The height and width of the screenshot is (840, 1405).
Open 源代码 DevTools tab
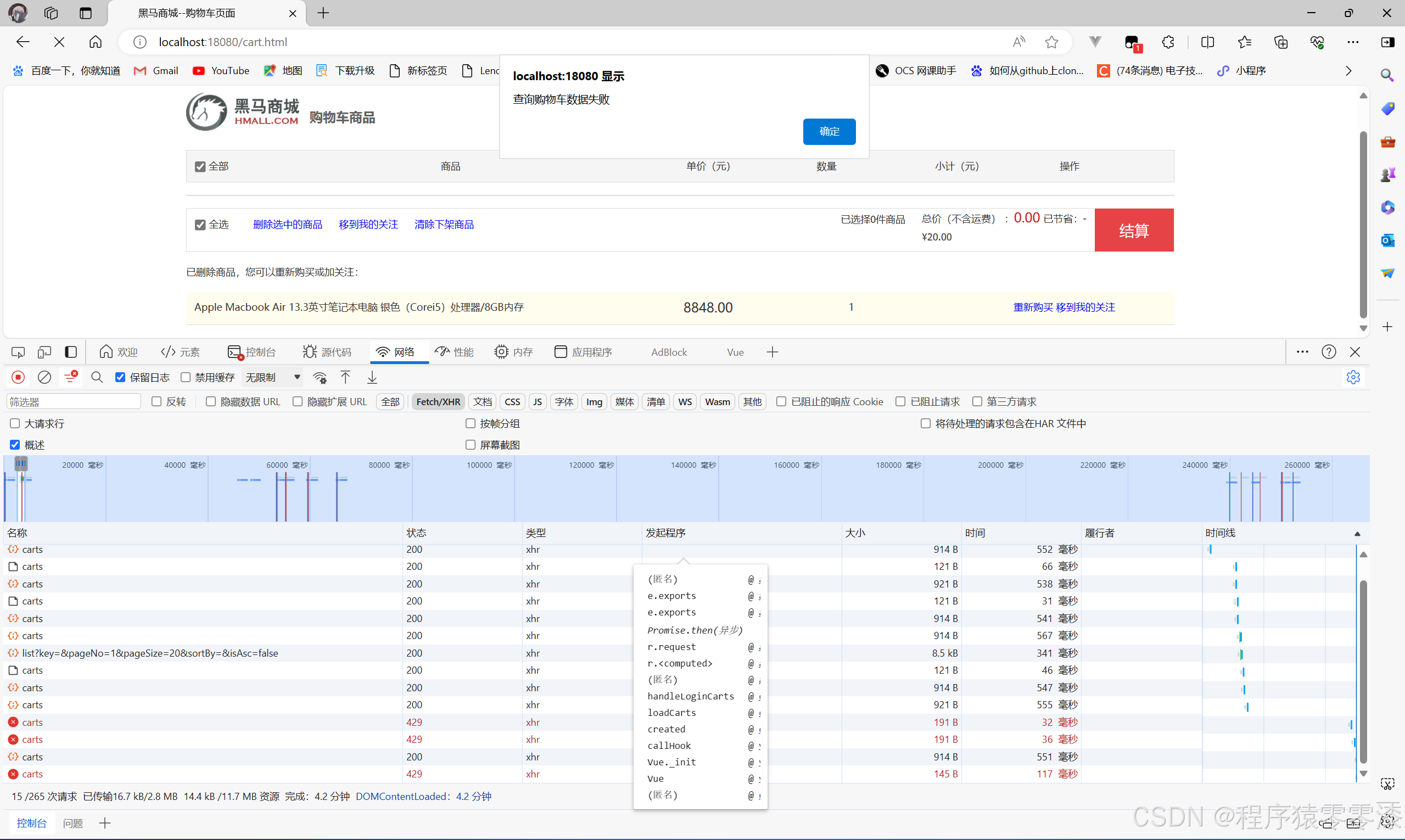click(x=327, y=352)
